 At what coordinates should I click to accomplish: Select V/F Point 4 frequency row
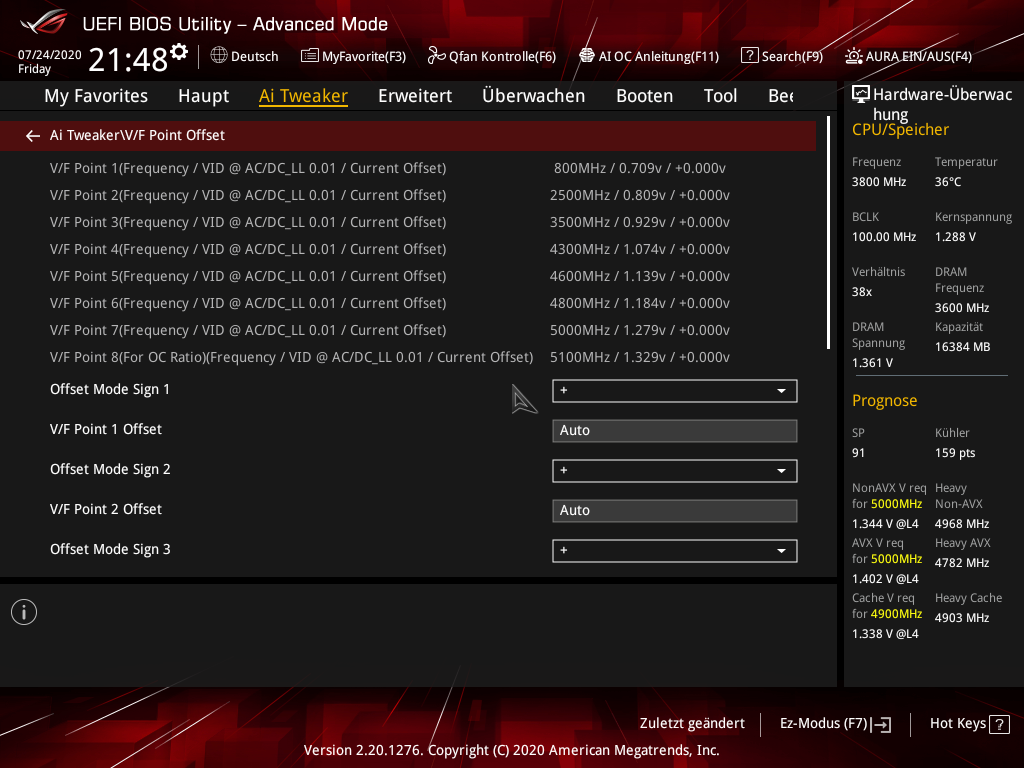coord(408,249)
